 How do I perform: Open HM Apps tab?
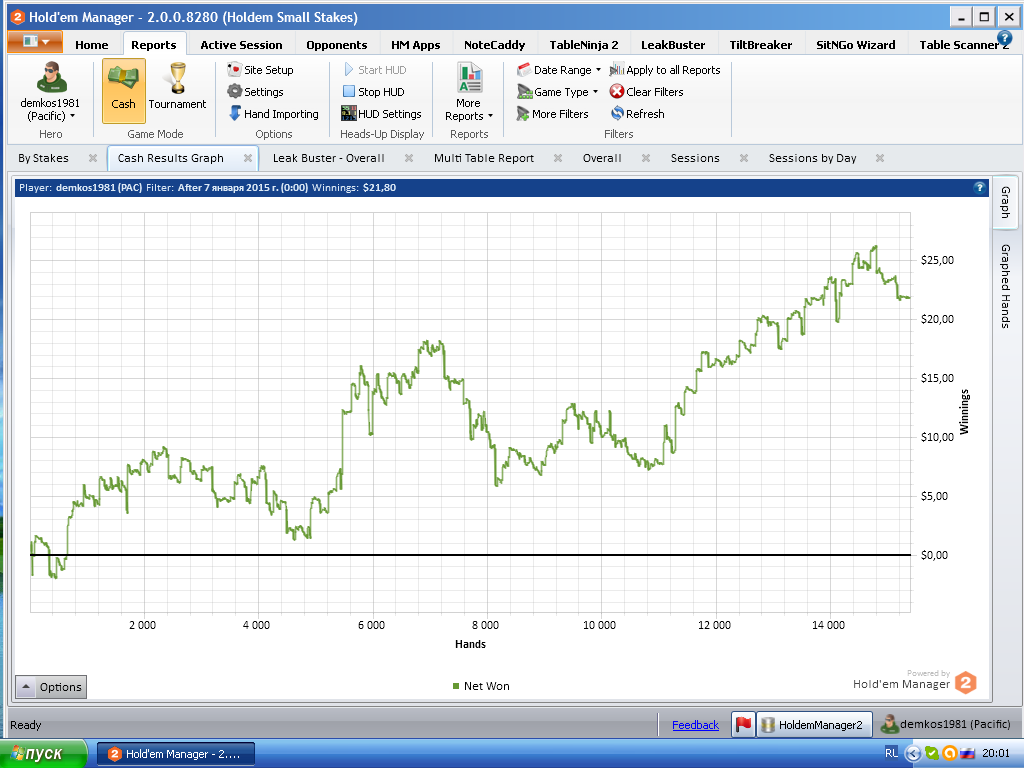(x=415, y=45)
